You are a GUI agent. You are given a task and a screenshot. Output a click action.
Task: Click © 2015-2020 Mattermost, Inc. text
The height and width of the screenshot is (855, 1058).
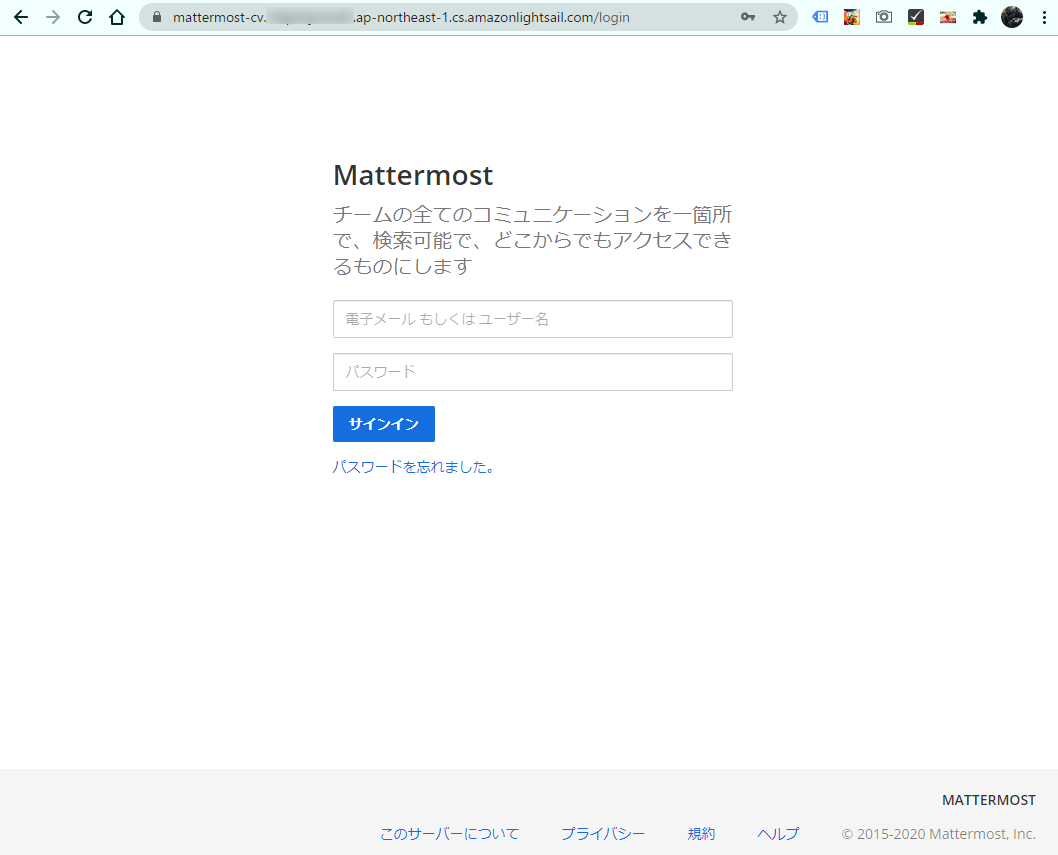coord(938,834)
